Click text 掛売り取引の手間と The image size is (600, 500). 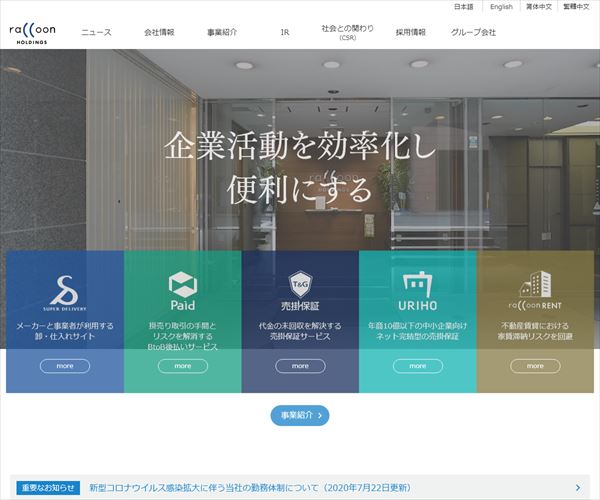[183, 326]
